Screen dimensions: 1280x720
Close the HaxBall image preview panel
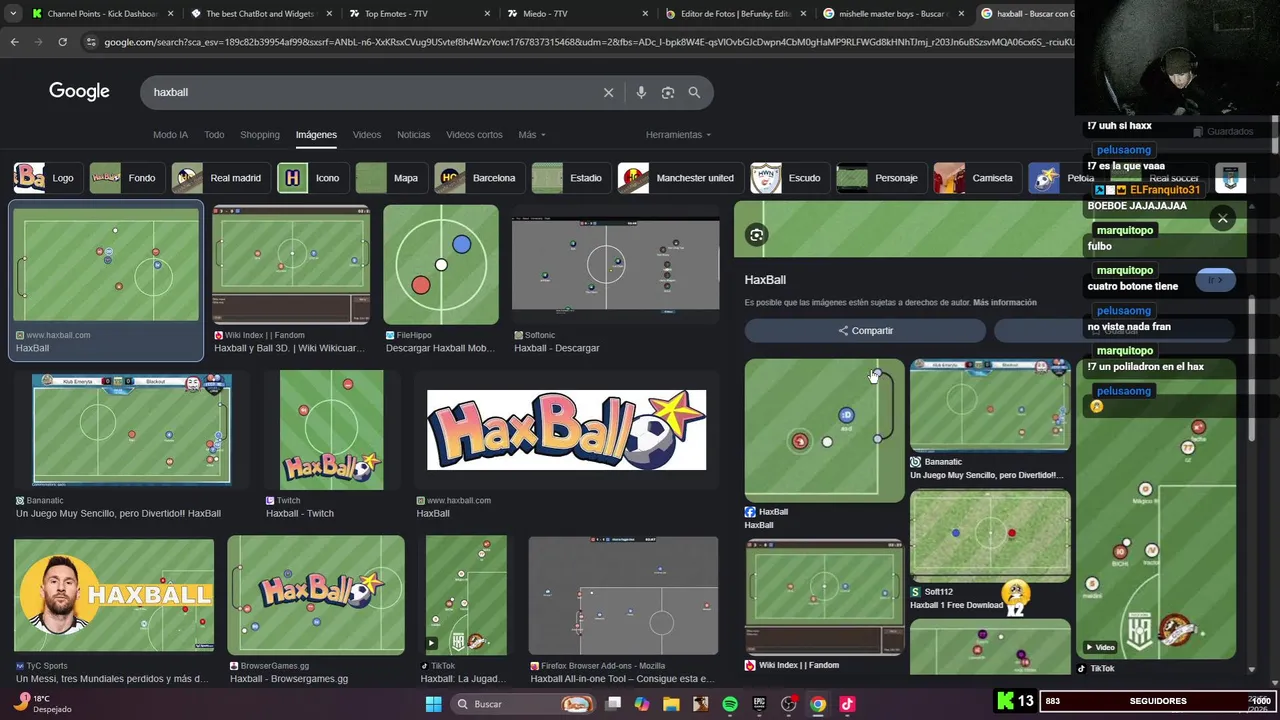[1222, 217]
